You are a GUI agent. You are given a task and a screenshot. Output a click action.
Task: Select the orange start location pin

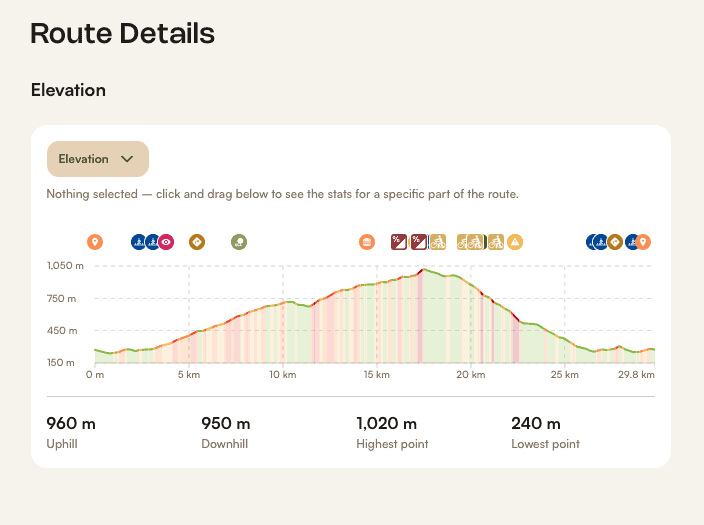[x=95, y=242]
